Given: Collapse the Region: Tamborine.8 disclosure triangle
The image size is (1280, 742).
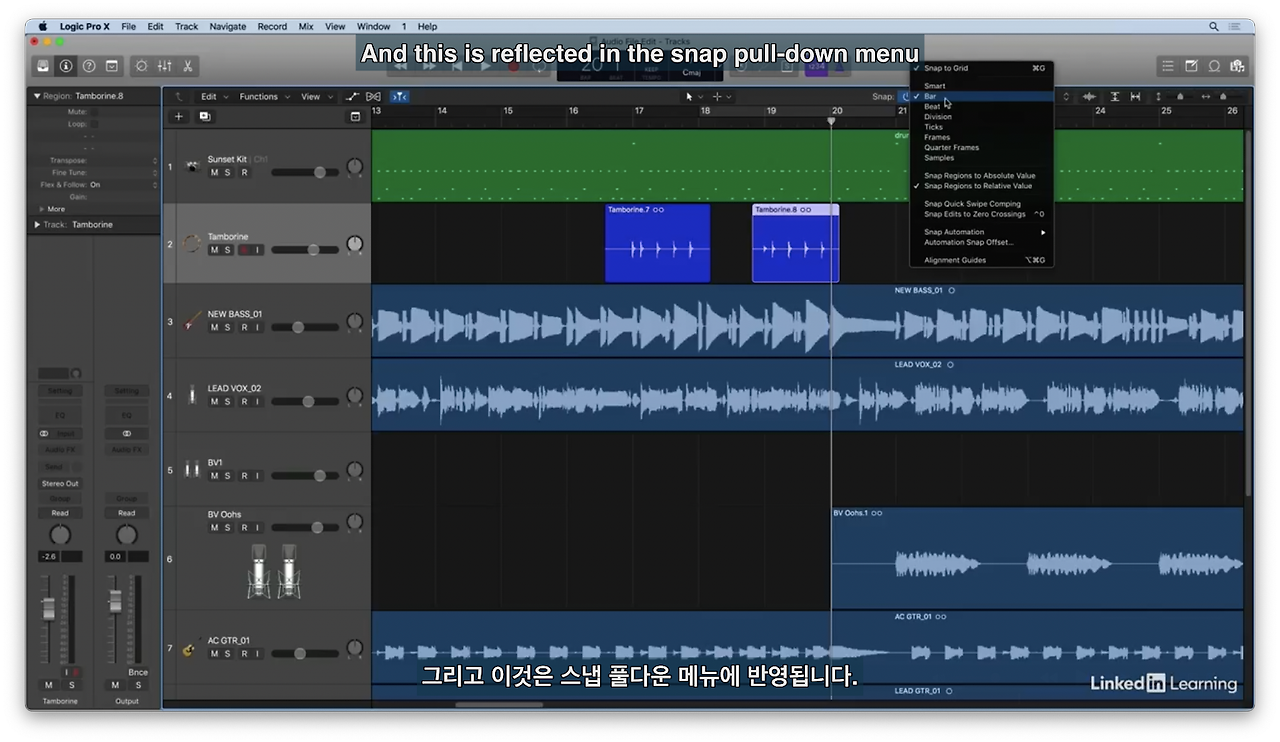Looking at the screenshot, I should 38,96.
